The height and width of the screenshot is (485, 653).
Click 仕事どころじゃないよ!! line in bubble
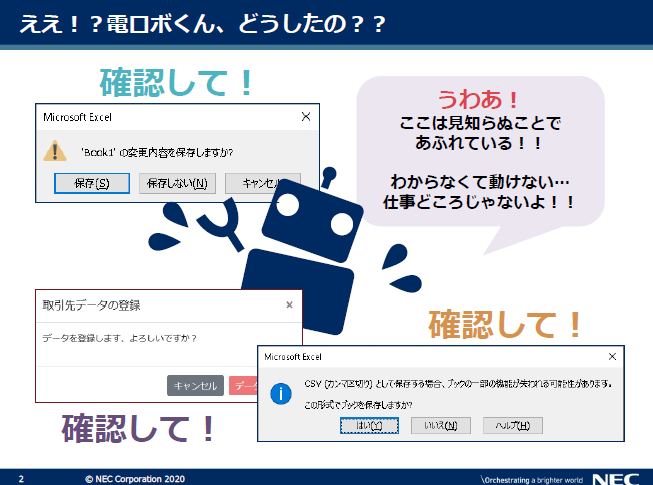tap(479, 202)
